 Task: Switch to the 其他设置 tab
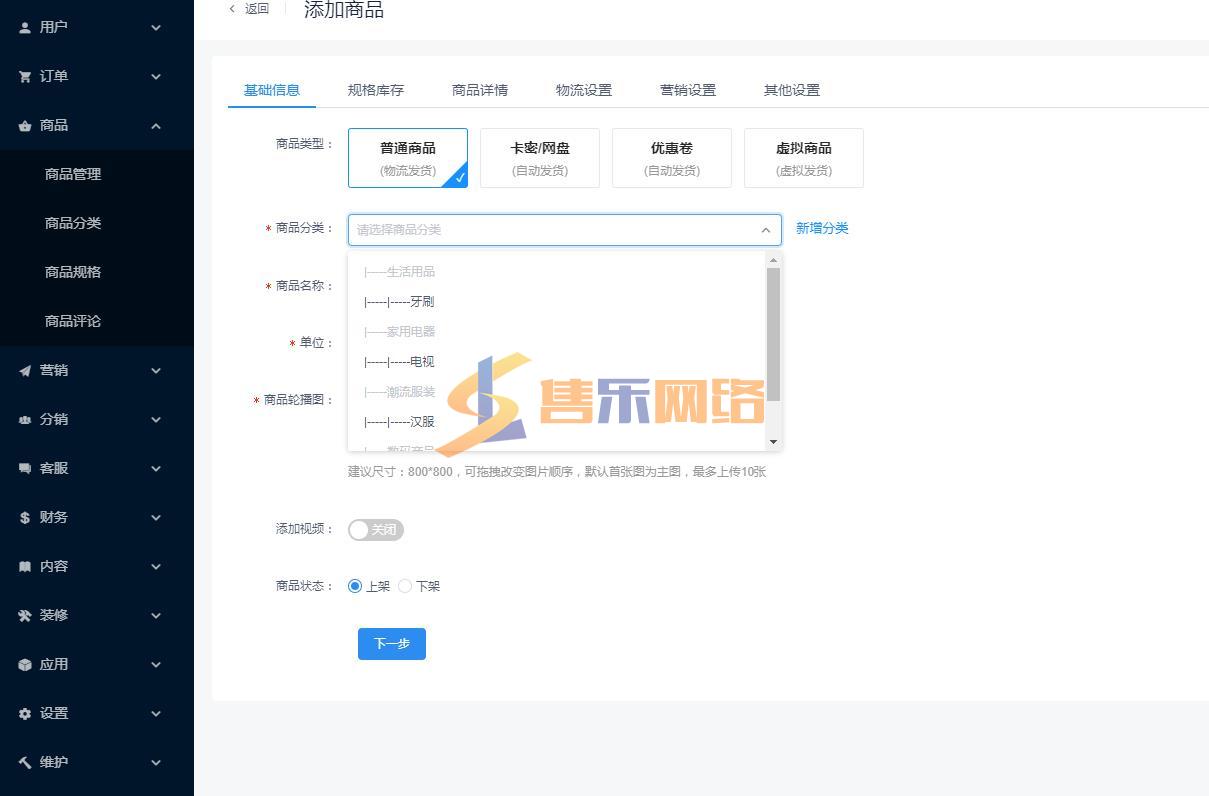point(792,90)
